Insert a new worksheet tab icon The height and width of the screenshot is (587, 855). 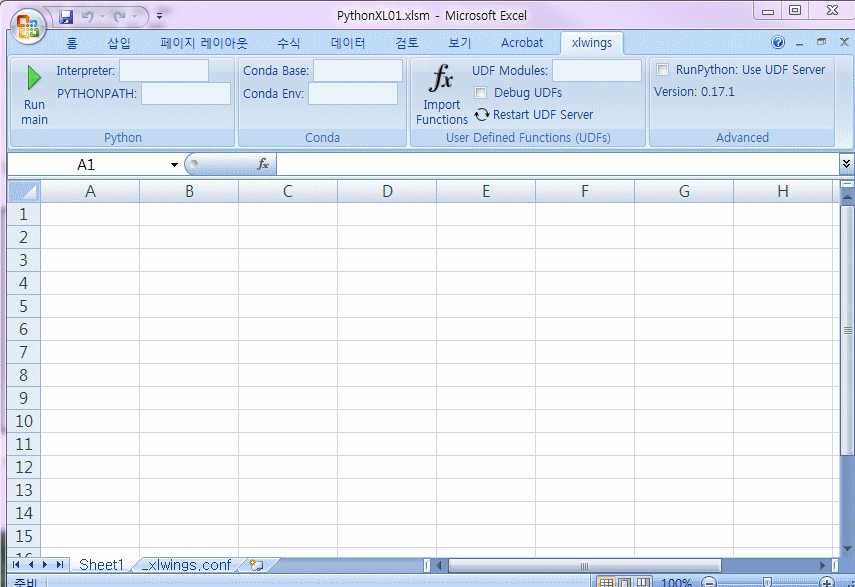pyautogui.click(x=256, y=565)
